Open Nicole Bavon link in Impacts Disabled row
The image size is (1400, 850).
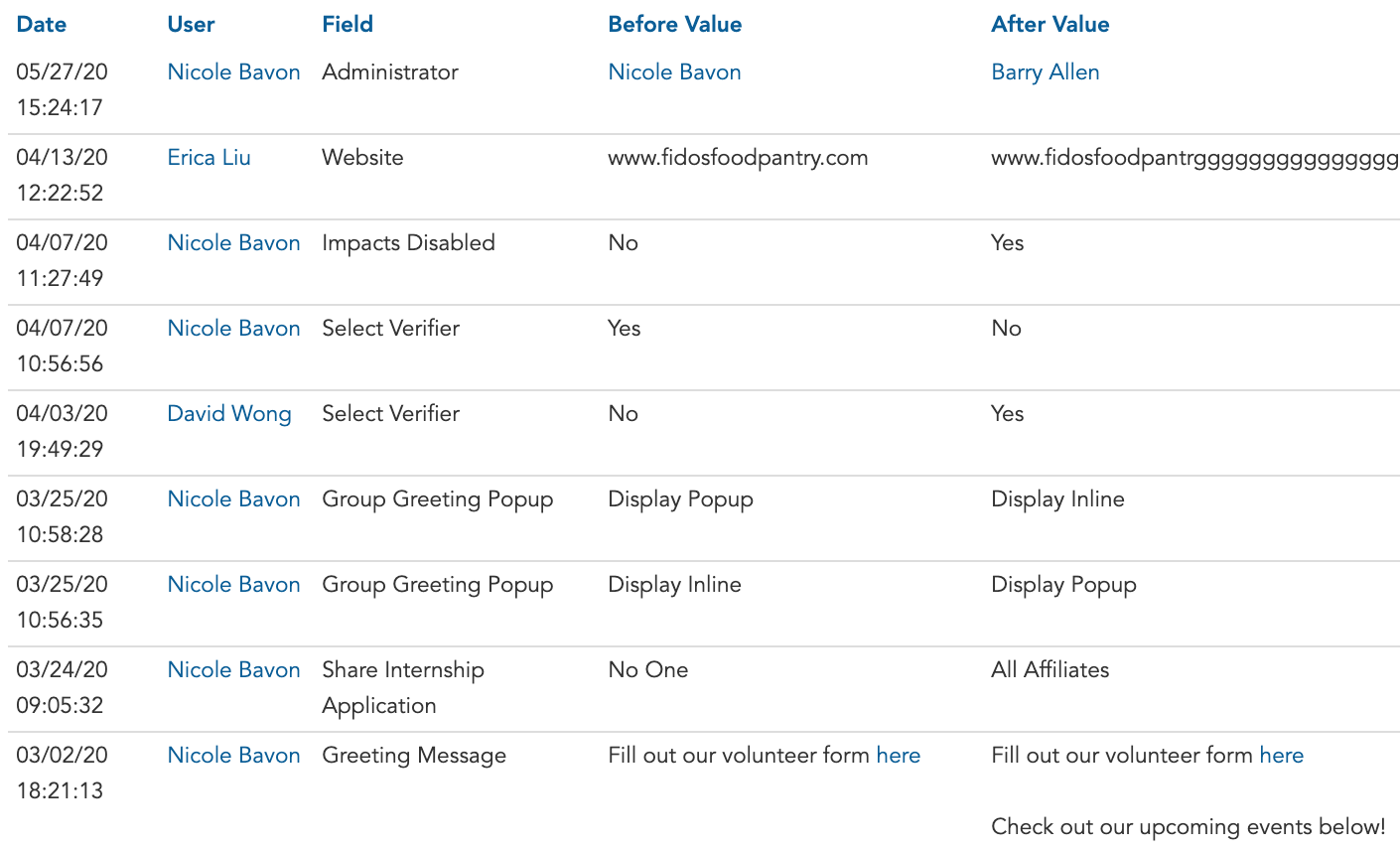(x=233, y=242)
